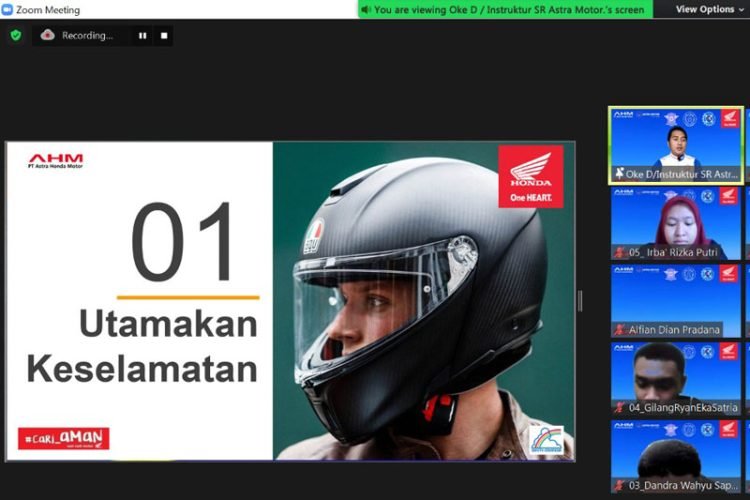750x500 pixels.
Task: Click the 'Zoom Meeting' window title
Action: [x=48, y=10]
